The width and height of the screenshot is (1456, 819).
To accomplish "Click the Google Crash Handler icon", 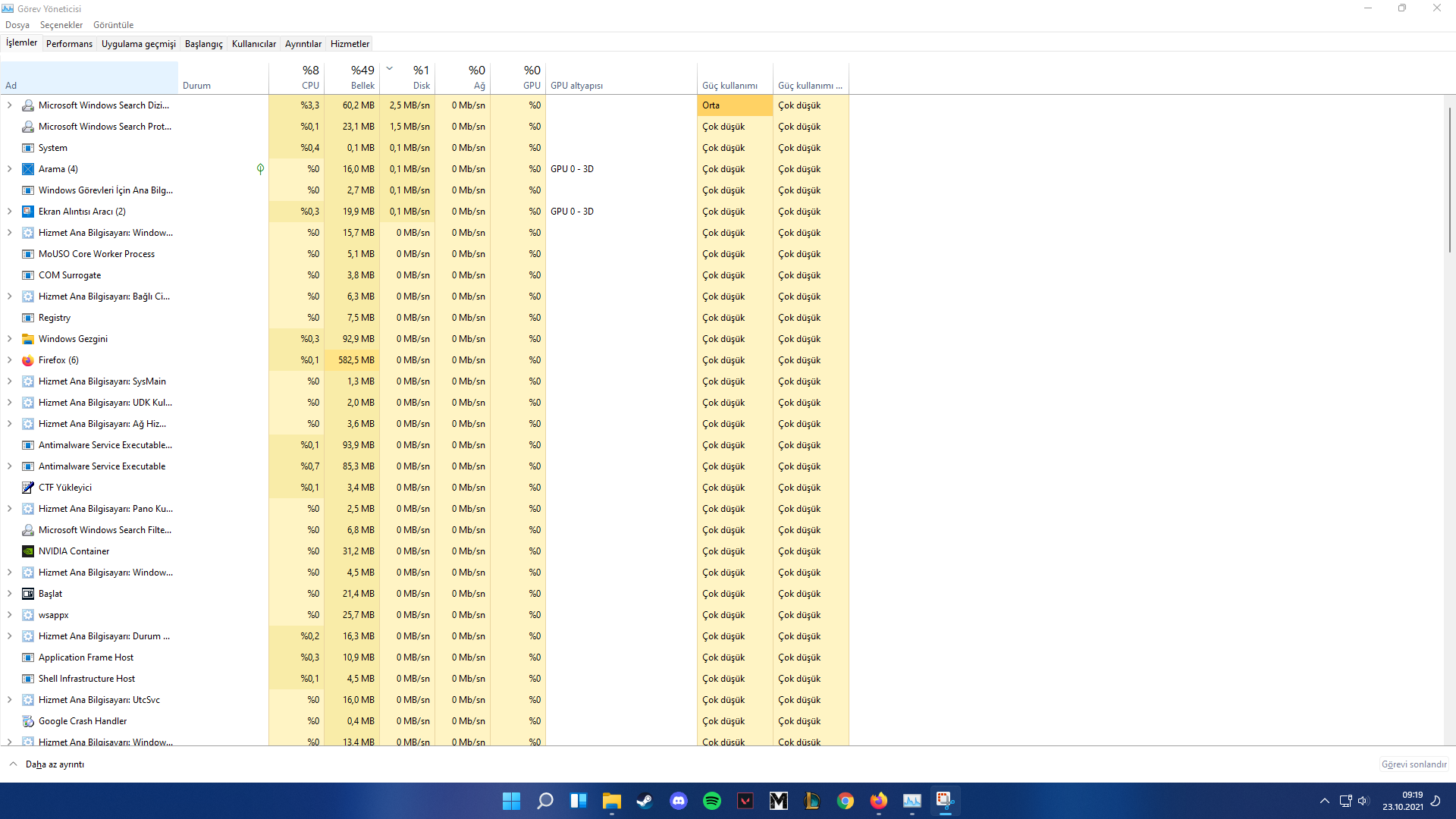I will point(28,721).
